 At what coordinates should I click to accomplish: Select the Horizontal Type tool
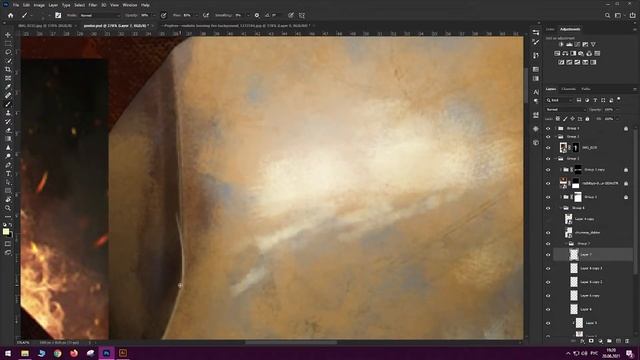pyautogui.click(x=8, y=174)
